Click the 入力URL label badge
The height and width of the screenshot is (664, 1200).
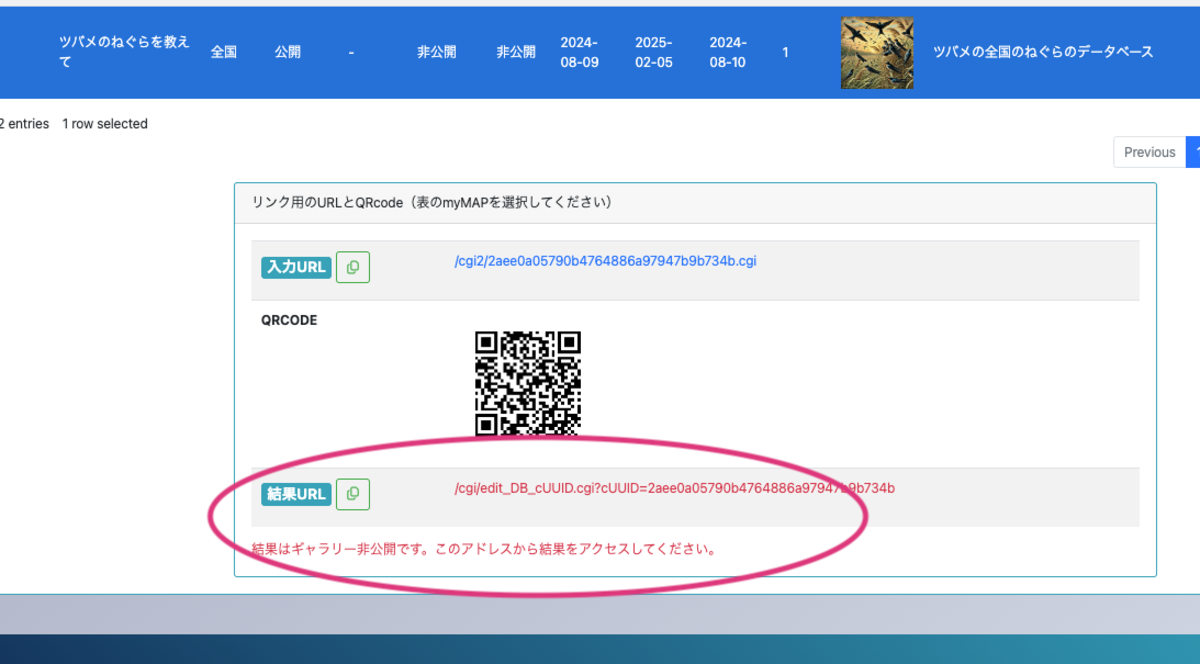point(296,267)
